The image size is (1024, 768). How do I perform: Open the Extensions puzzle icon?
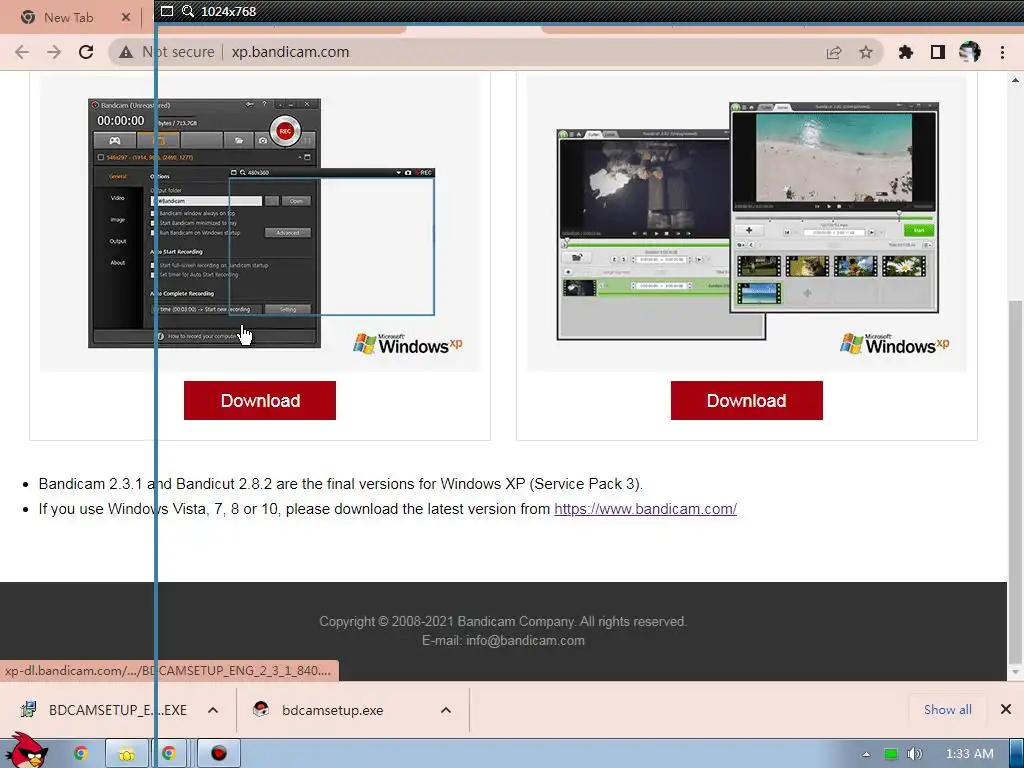point(906,52)
